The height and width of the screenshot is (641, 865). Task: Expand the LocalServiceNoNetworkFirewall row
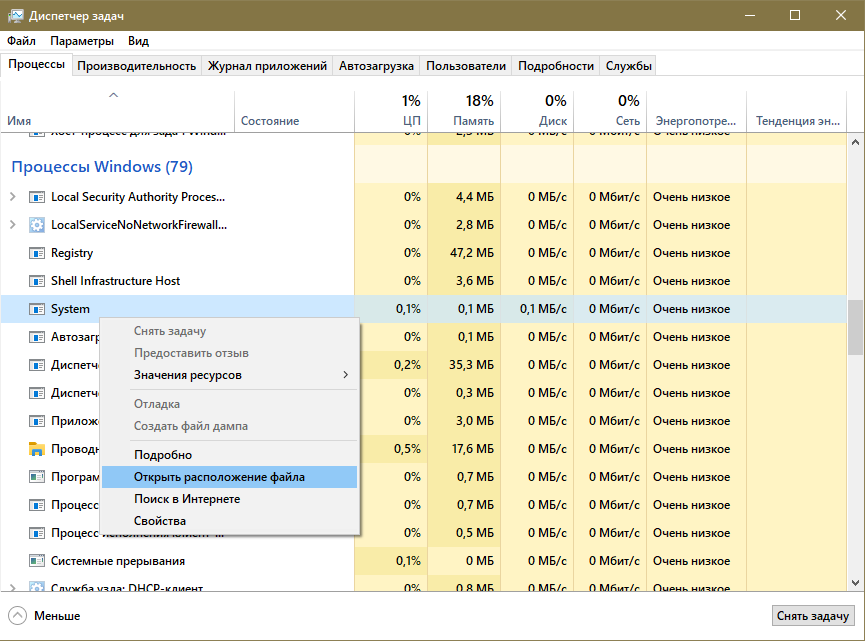(x=13, y=225)
